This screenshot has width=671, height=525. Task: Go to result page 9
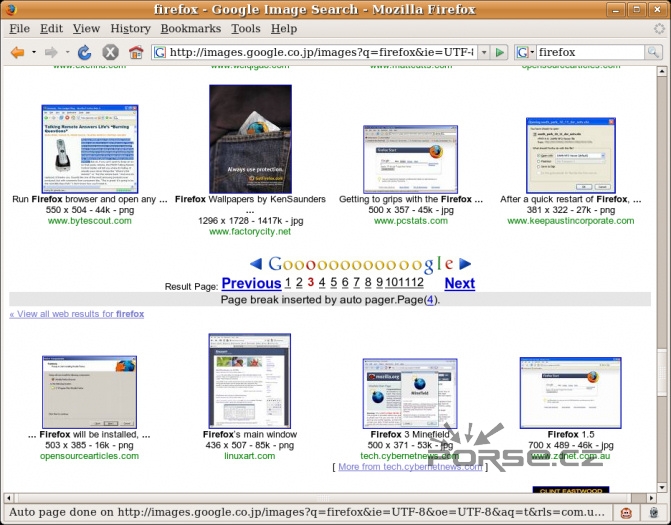[380, 282]
